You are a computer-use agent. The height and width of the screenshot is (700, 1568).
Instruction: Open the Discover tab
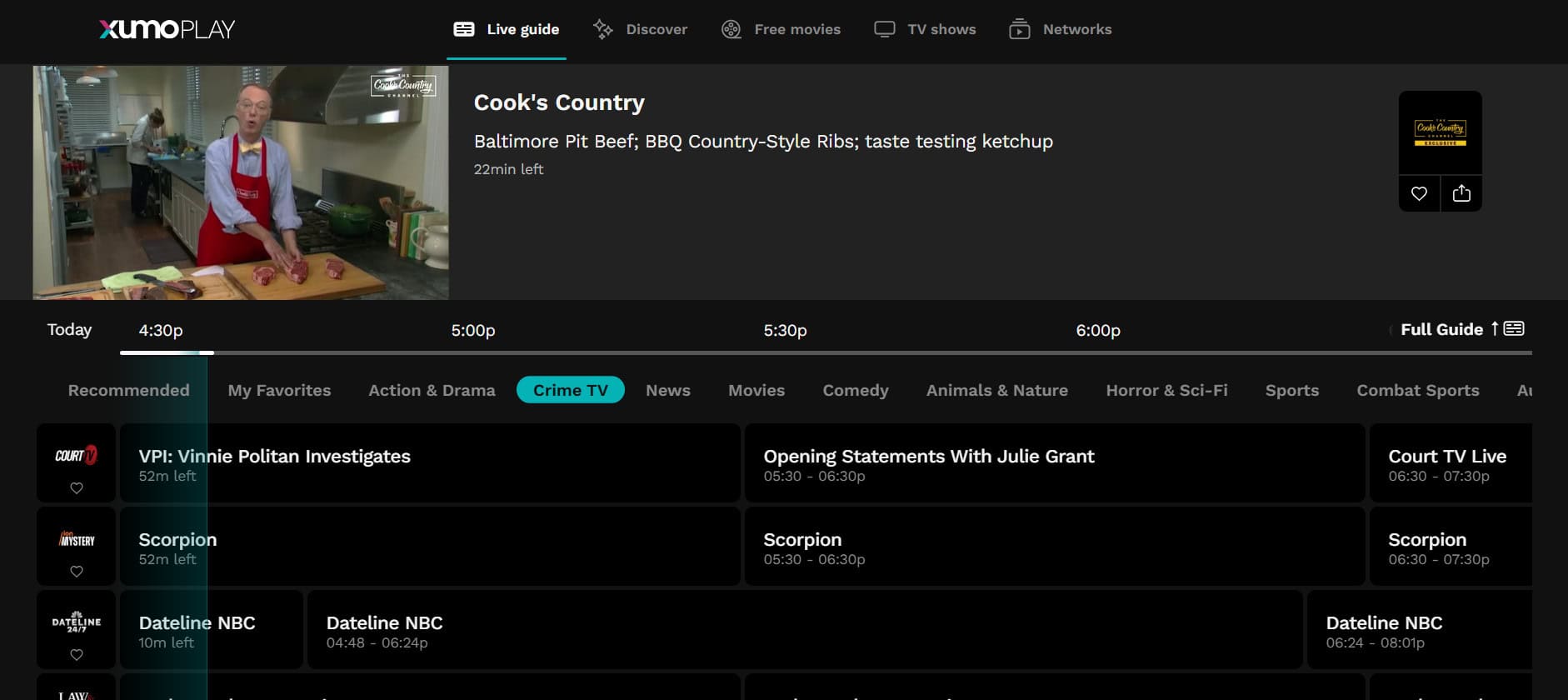point(640,29)
